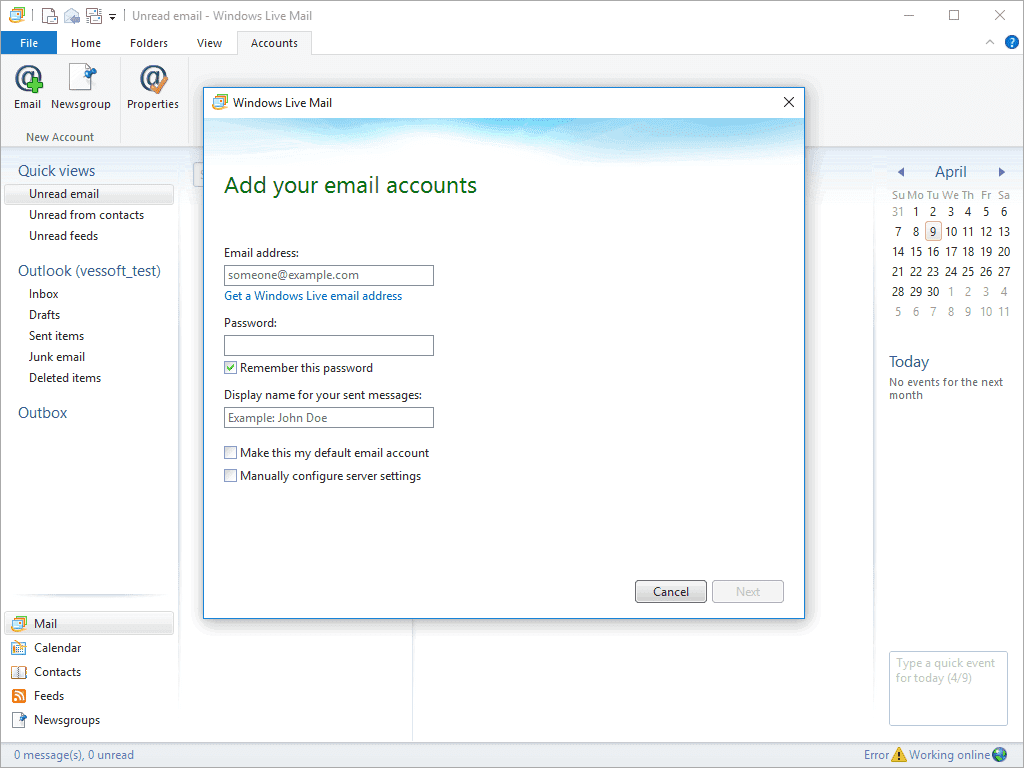Click the Error warning icon in status bar
This screenshot has height=768, width=1024.
pyautogui.click(x=899, y=755)
